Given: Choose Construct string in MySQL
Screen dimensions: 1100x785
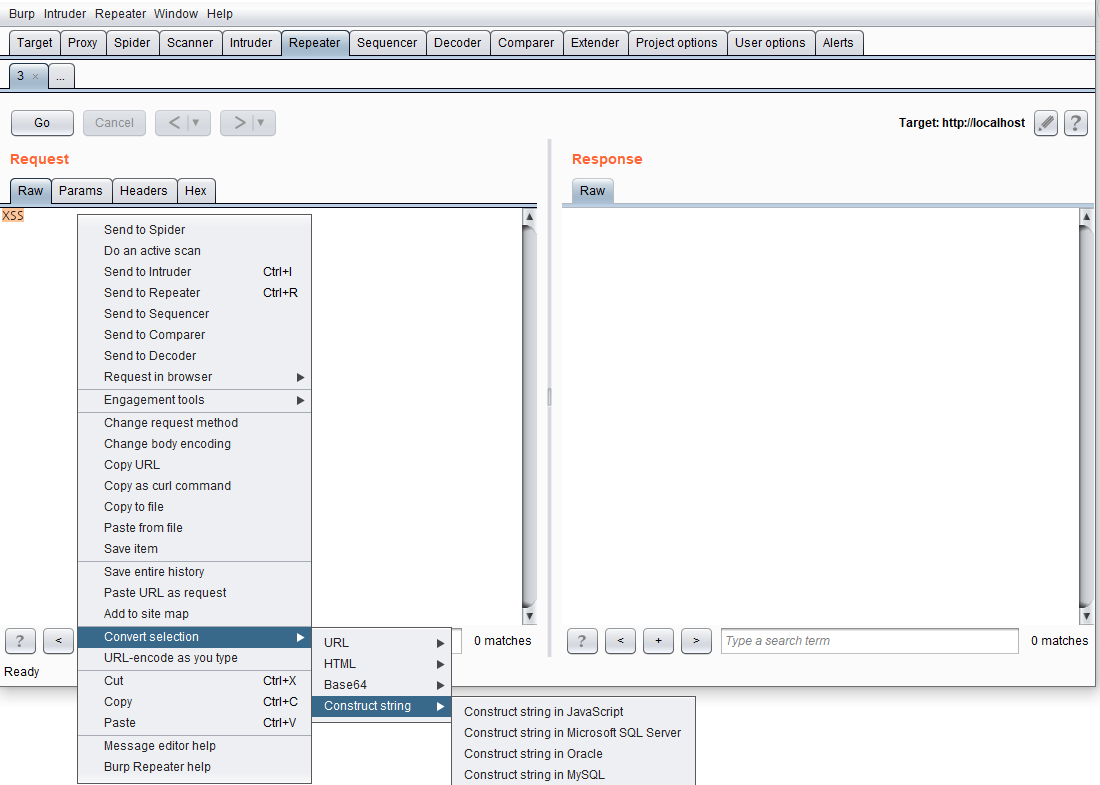Looking at the screenshot, I should pos(574,774).
